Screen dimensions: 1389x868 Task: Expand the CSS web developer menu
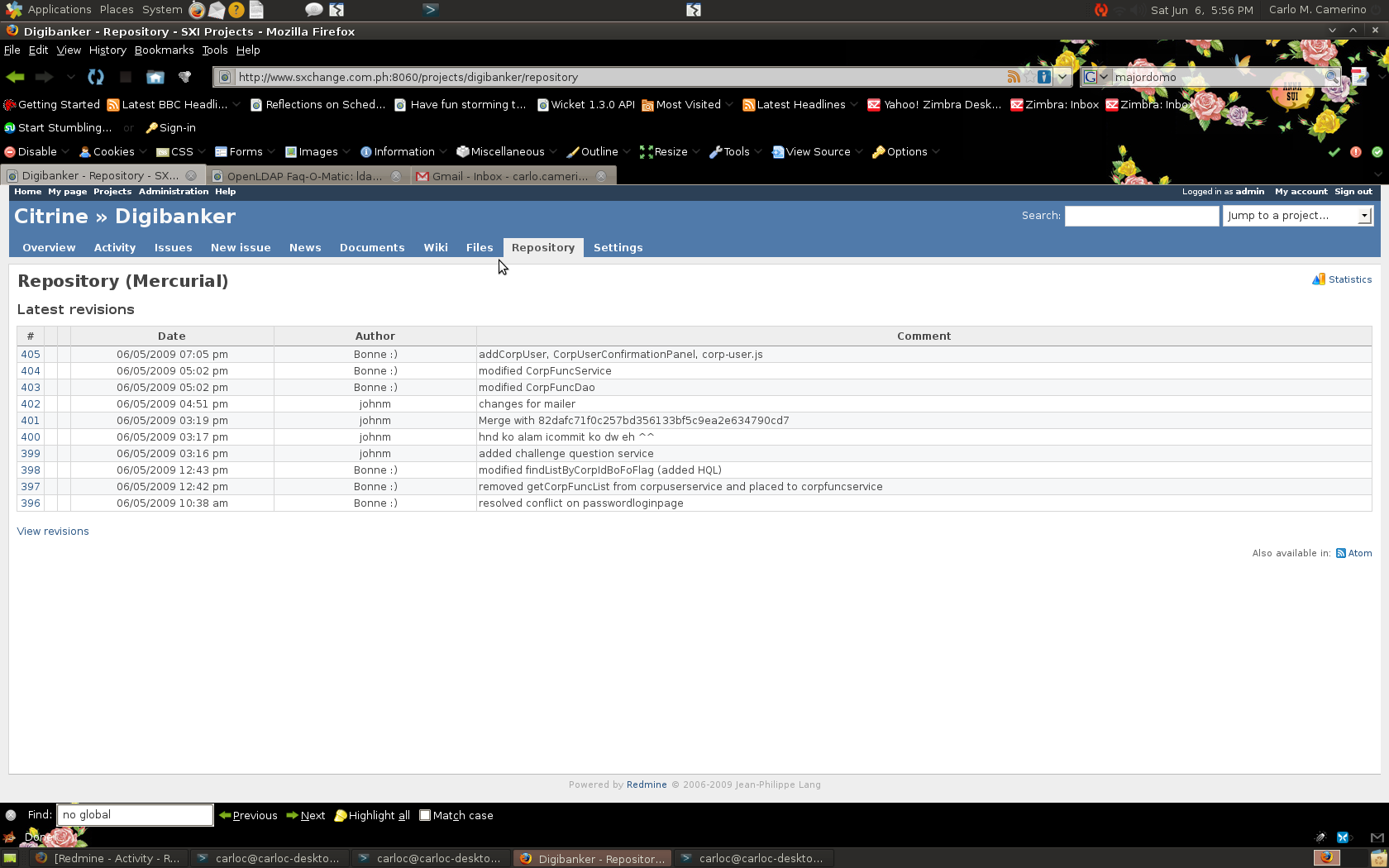181,152
